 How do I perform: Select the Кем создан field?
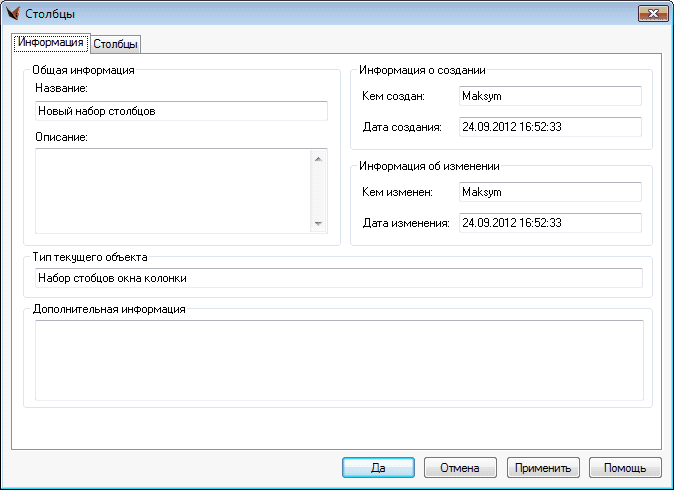(548, 96)
